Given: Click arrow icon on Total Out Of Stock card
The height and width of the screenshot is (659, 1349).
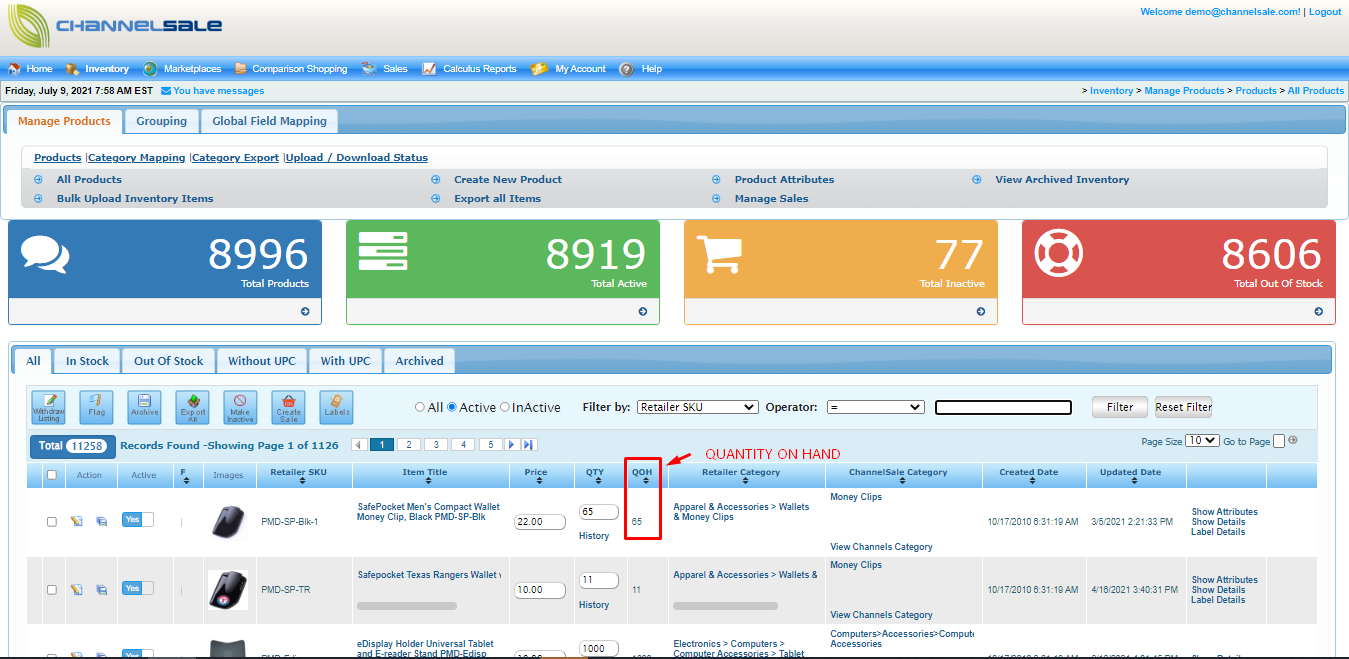Looking at the screenshot, I should [1319, 312].
